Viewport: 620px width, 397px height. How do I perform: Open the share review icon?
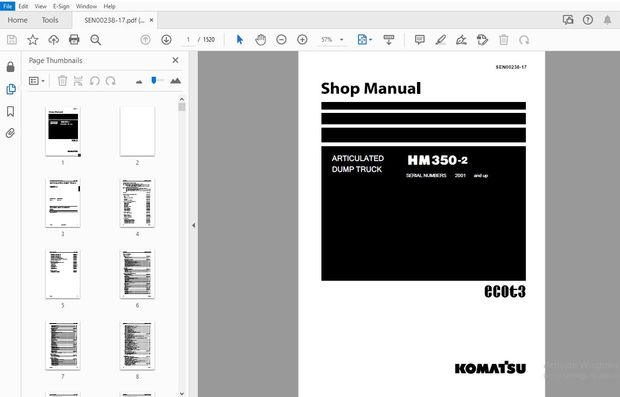coord(568,20)
